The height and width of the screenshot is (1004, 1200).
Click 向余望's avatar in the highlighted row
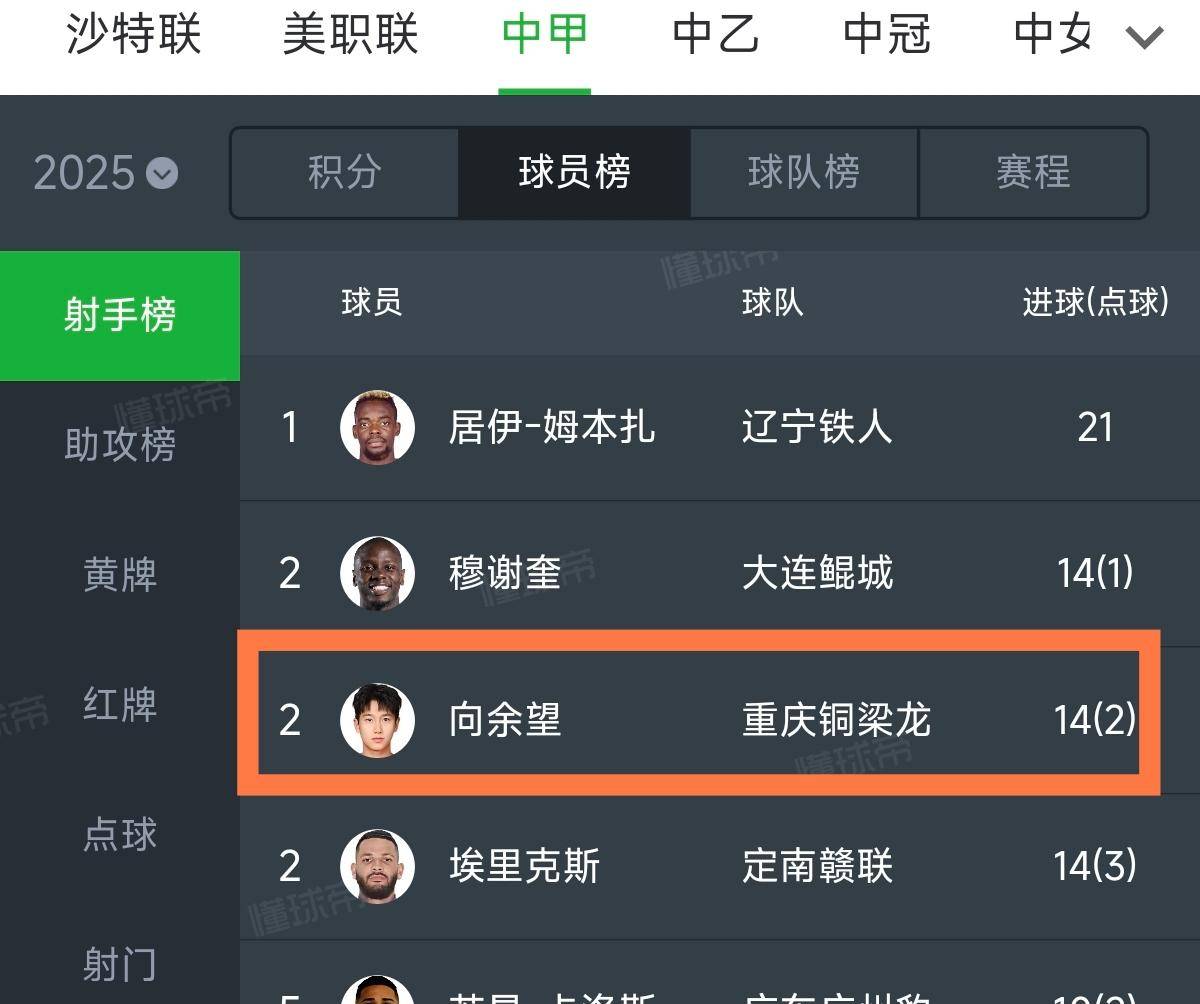pos(377,719)
